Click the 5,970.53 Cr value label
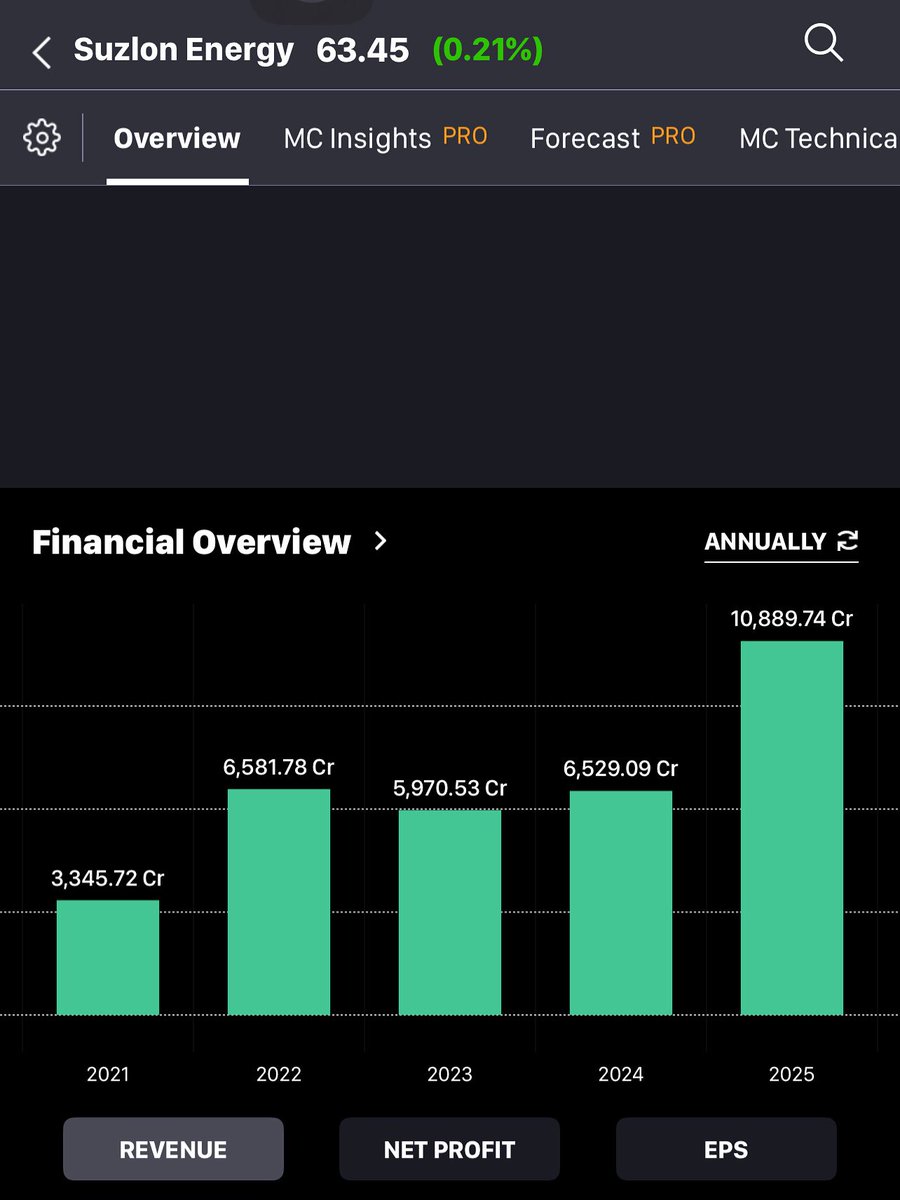Viewport: 900px width, 1200px height. tap(450, 788)
